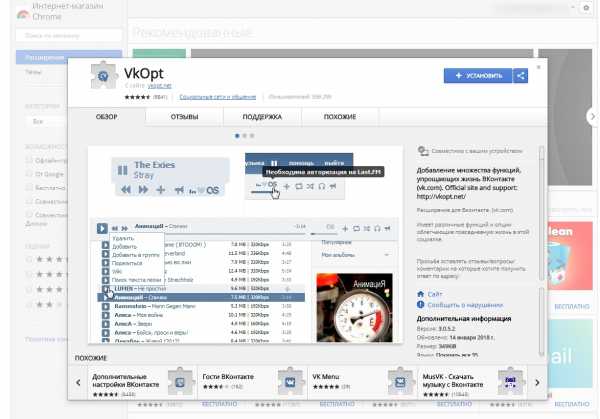Image resolution: width=600 pixels, height=419 pixels.
Task: Click the Chrome Web Store logo
Action: click(23, 15)
